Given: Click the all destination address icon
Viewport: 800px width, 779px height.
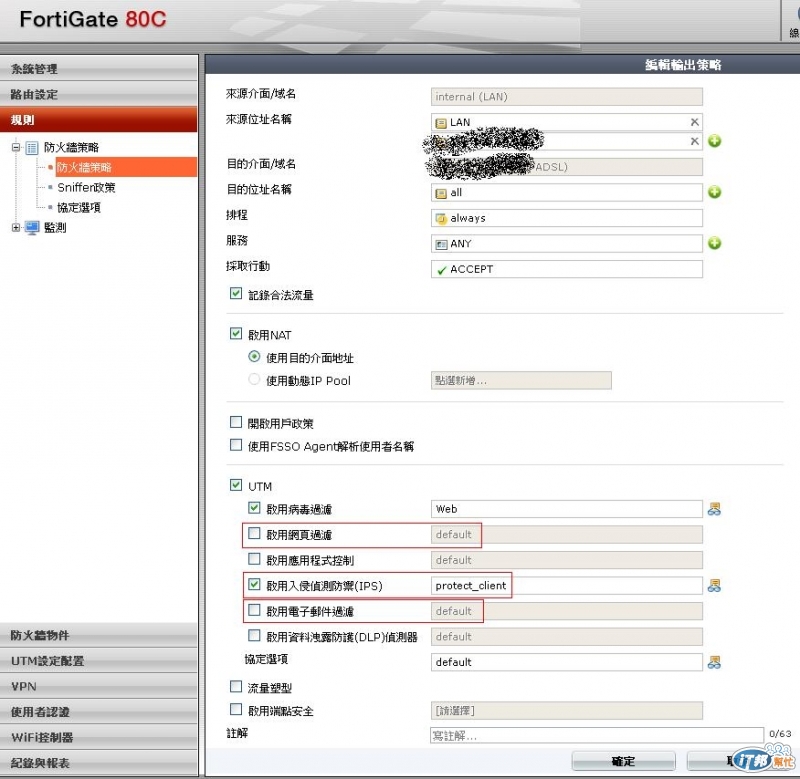Looking at the screenshot, I should [441, 193].
